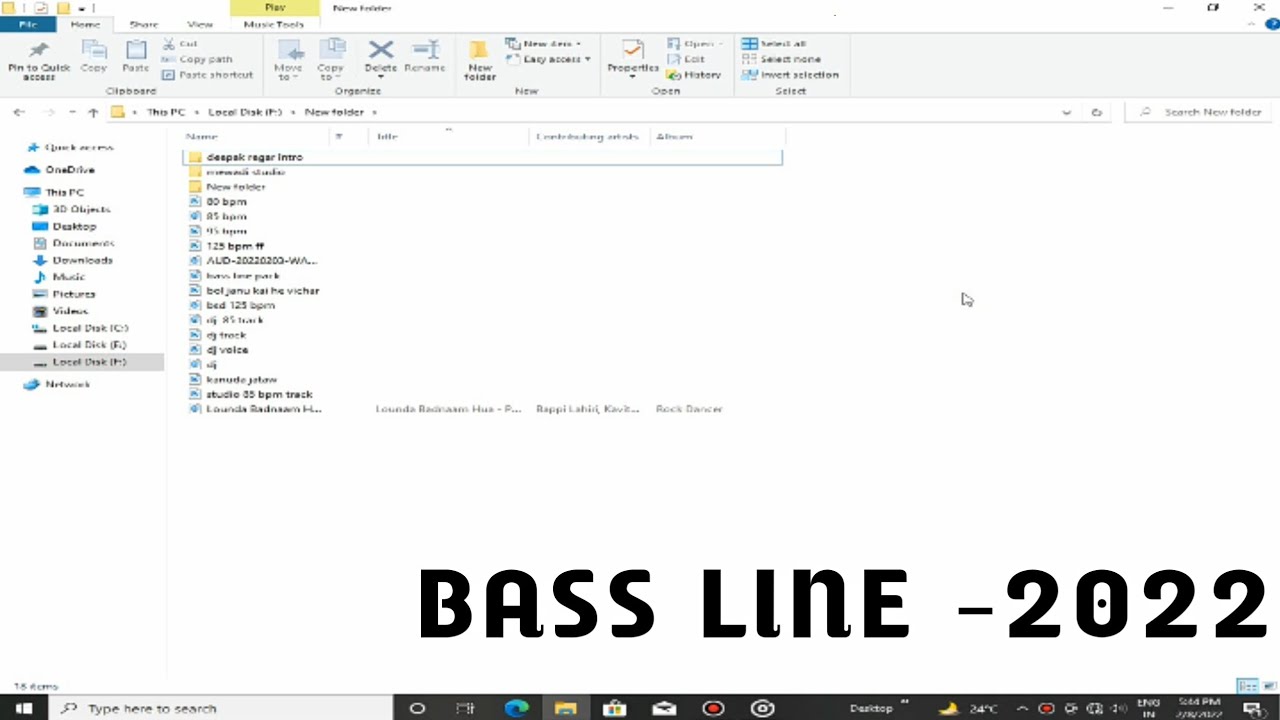Click Paste shortcut in ribbon

coord(207,75)
